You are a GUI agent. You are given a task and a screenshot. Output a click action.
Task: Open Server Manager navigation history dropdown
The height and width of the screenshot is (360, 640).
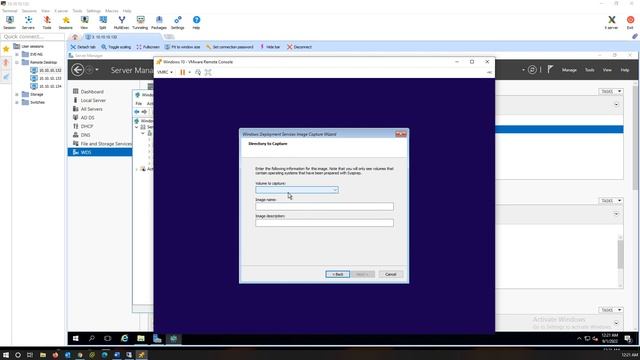coord(97,70)
